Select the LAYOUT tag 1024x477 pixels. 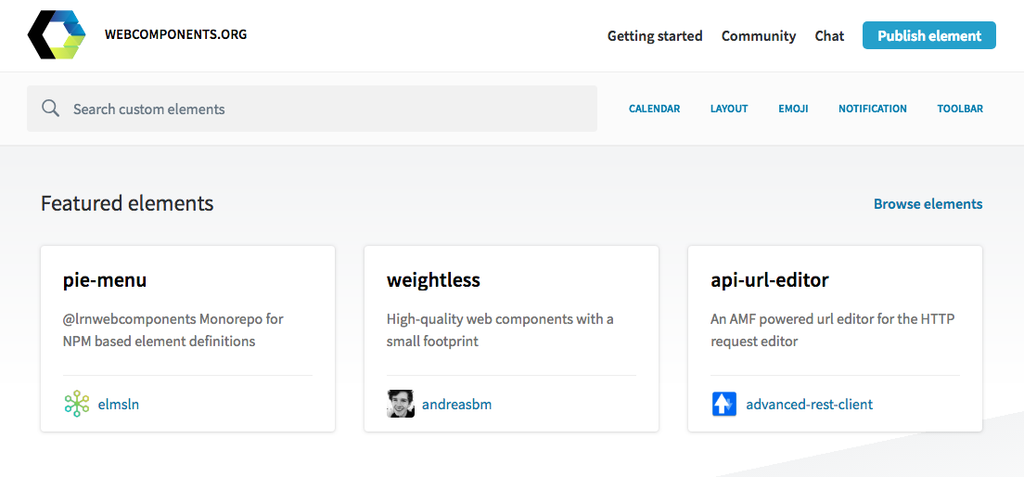pyautogui.click(x=729, y=109)
